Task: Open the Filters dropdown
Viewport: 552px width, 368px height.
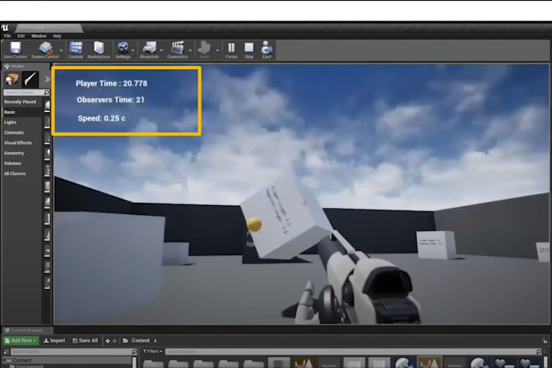Action: [152, 351]
